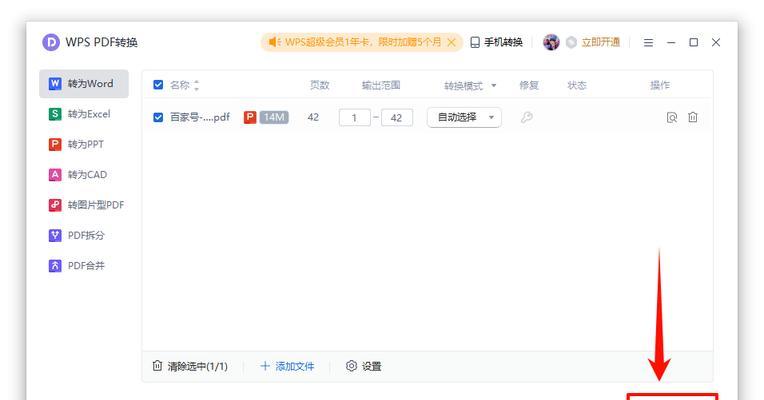
Task: Click the 百家号-....pdf file name
Action: click(x=200, y=117)
